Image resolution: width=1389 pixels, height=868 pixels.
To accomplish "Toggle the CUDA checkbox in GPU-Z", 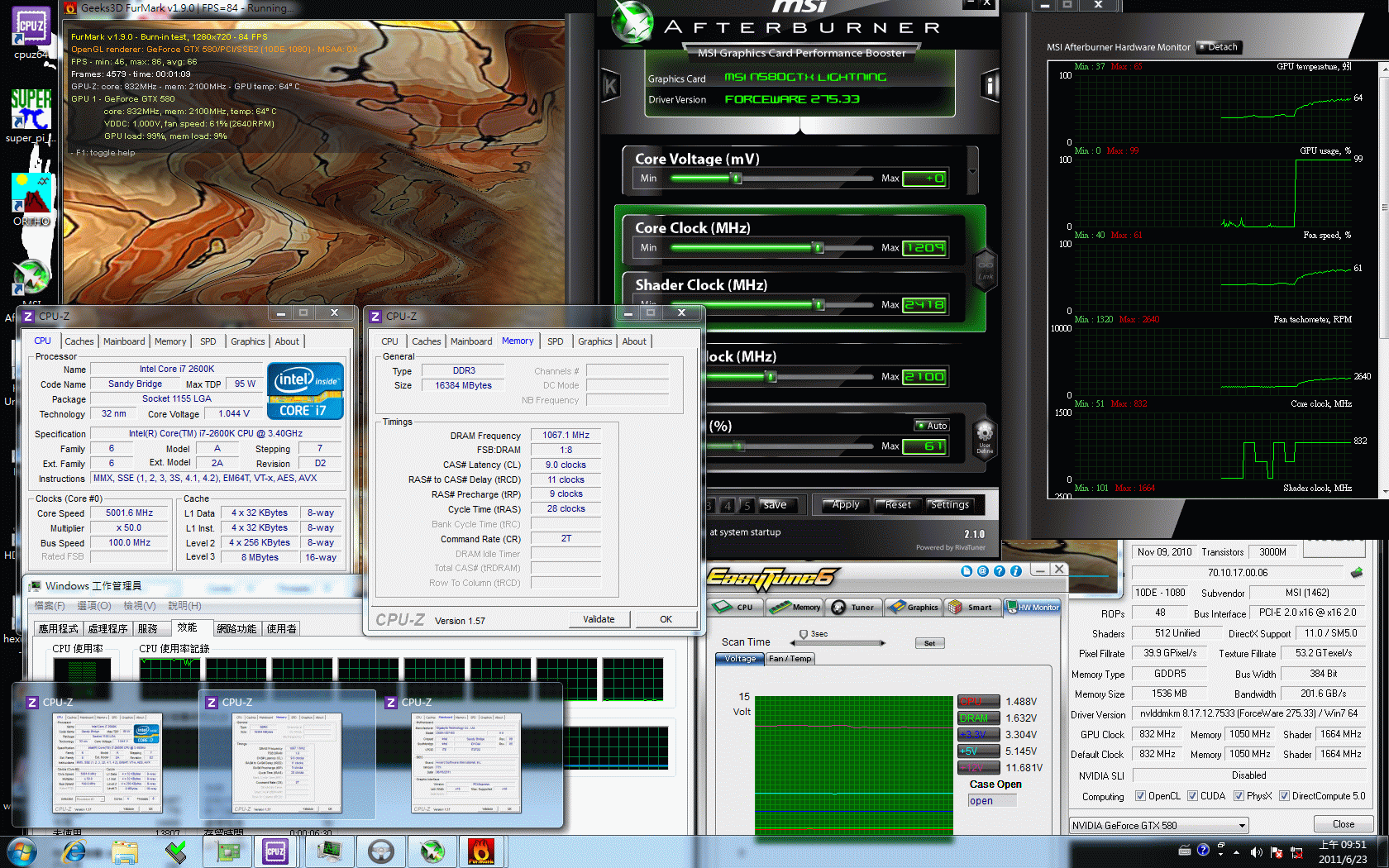I will point(1192,796).
